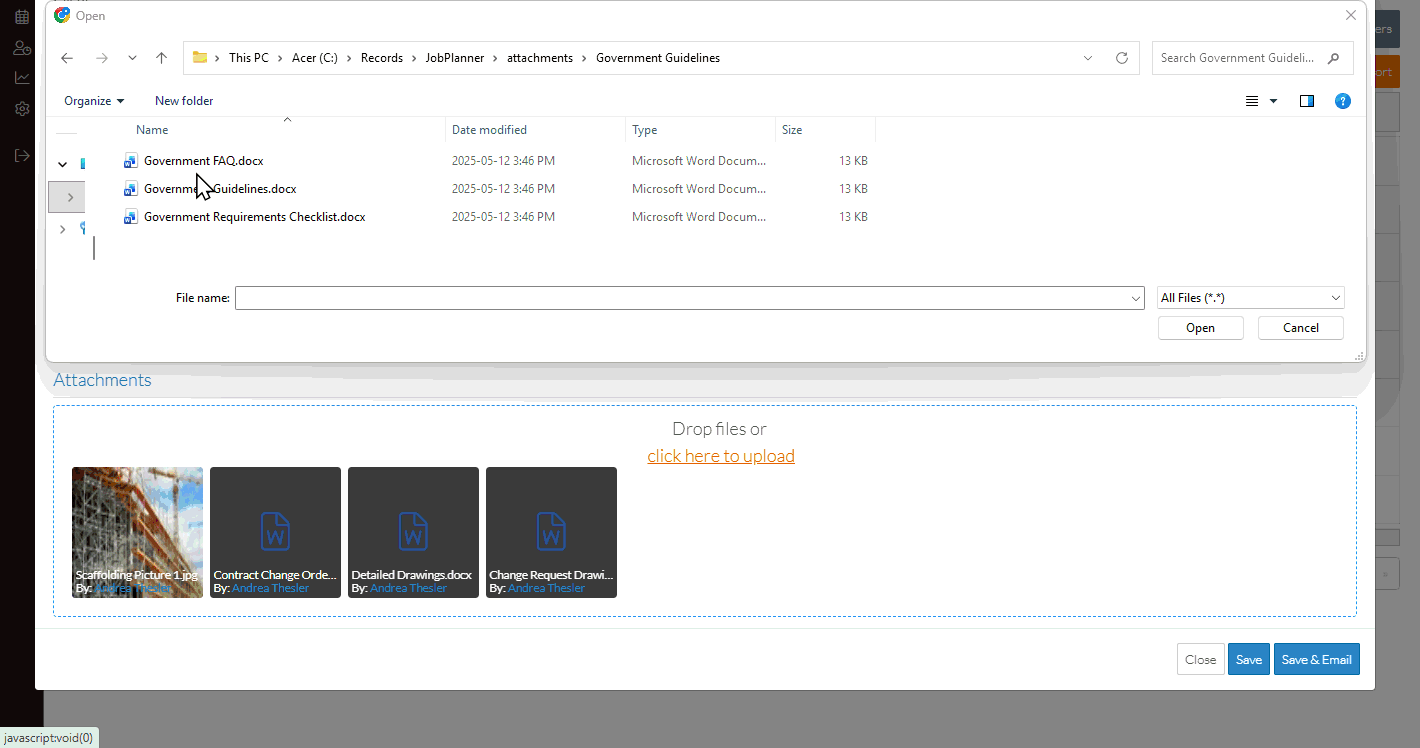Open the Detailed Drawings.docx attachment tile

(414, 532)
